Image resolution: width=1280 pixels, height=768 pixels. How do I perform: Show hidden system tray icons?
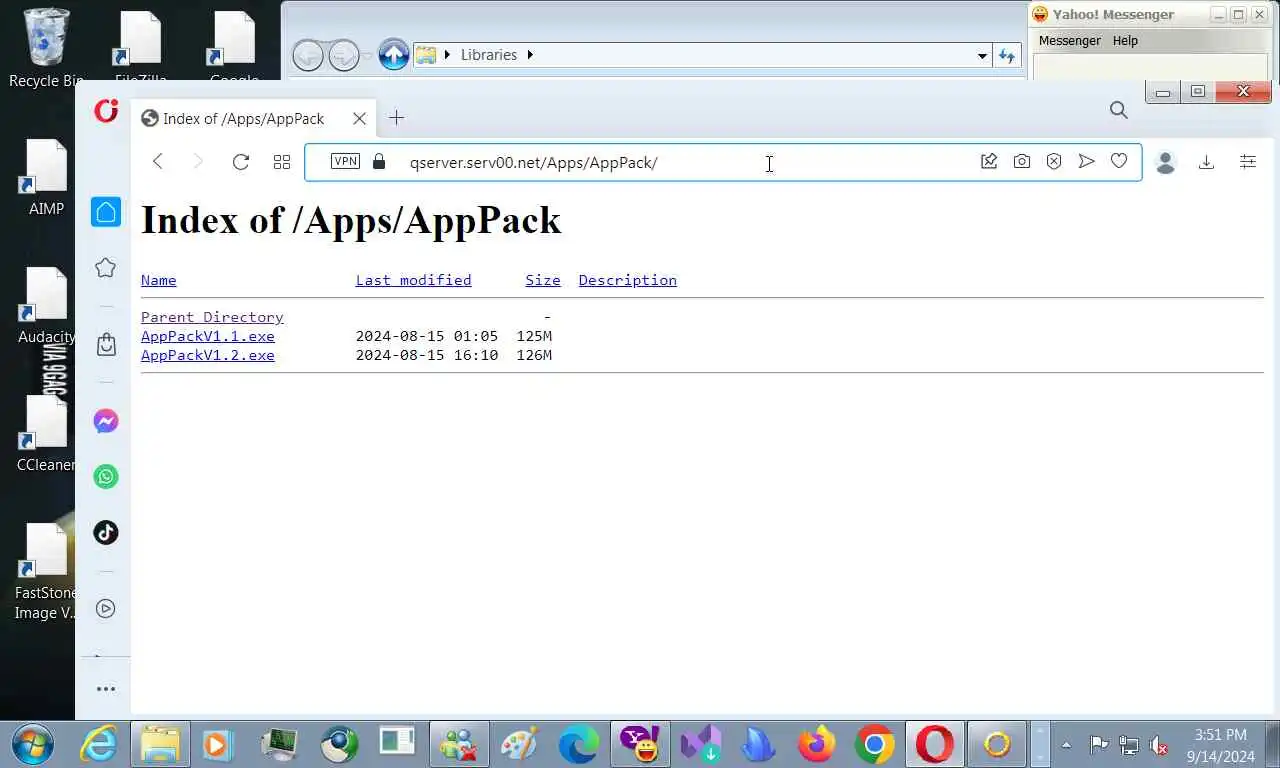point(1066,745)
